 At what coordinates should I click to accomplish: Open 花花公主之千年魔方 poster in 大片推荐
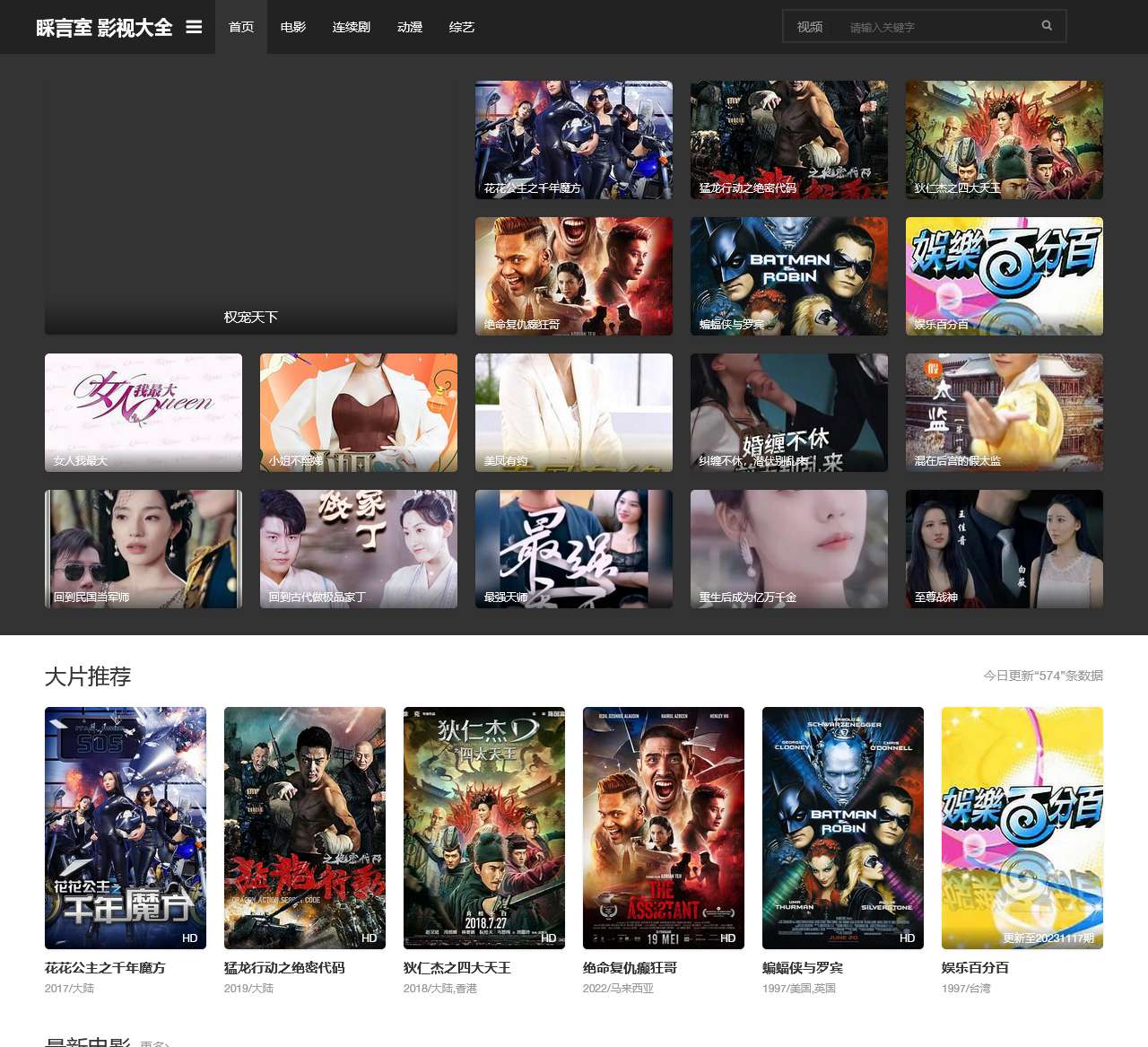pos(126,828)
